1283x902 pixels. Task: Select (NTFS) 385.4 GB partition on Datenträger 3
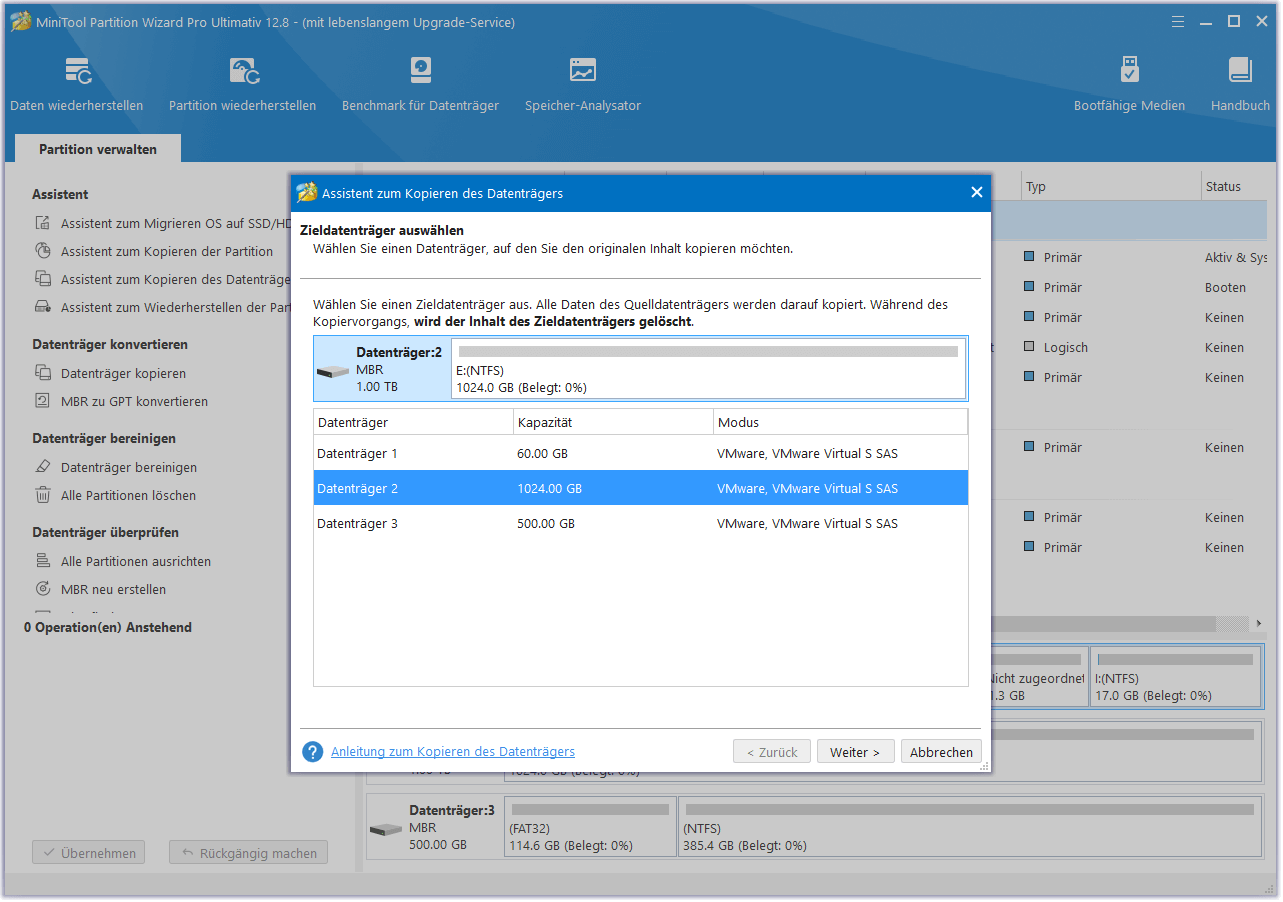(970, 826)
